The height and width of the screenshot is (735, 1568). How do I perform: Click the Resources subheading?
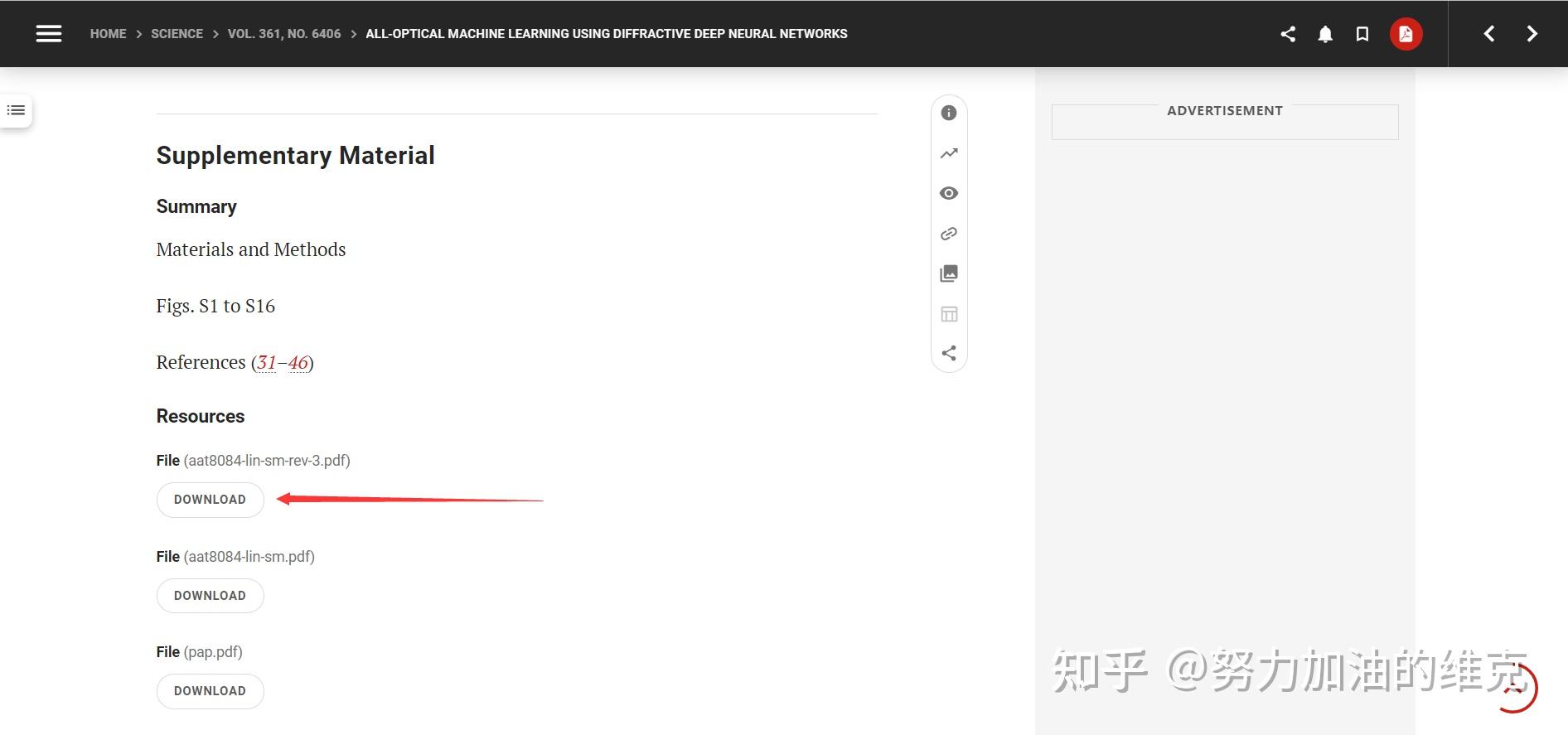[201, 416]
